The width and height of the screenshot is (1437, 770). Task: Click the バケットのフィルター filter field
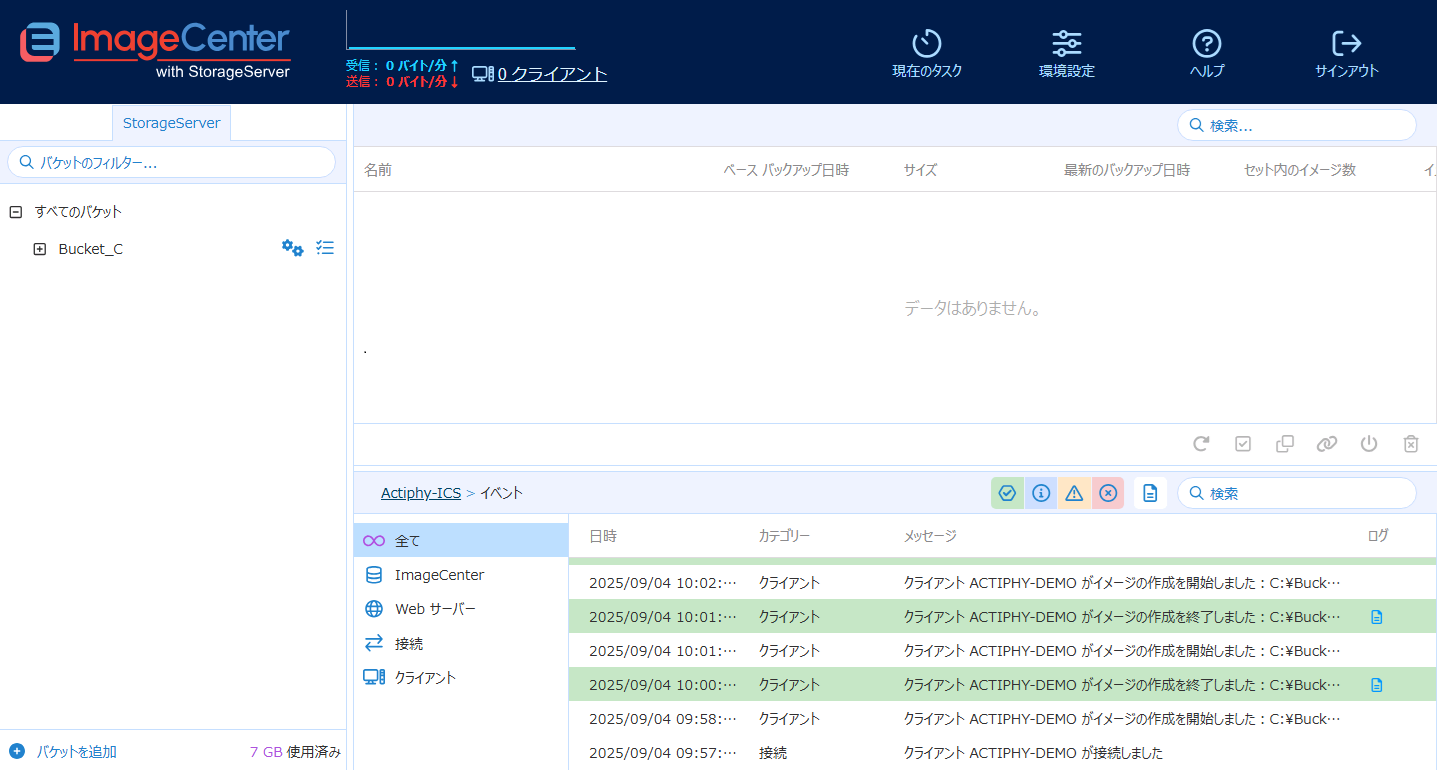(x=172, y=162)
